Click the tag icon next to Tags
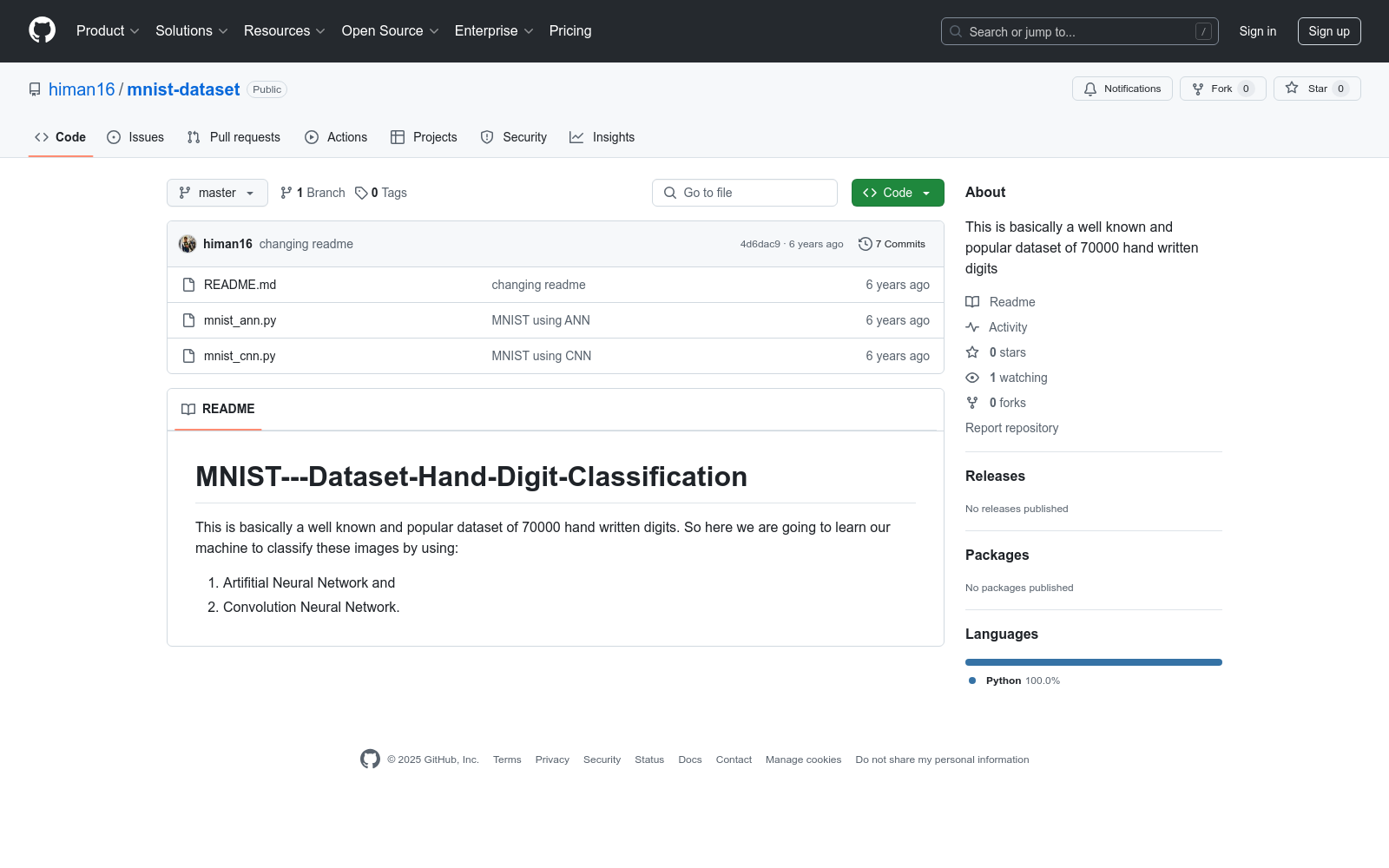This screenshot has height=868, width=1389. (361, 193)
